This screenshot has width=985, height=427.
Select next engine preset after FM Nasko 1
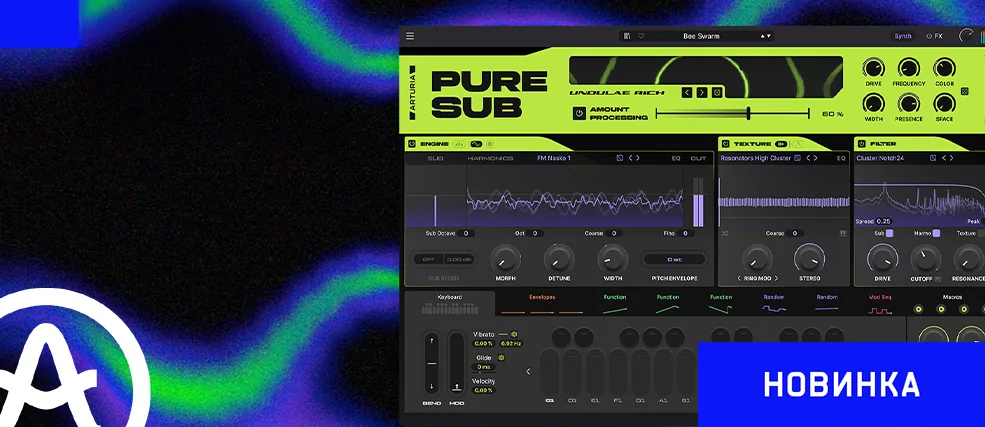point(638,158)
